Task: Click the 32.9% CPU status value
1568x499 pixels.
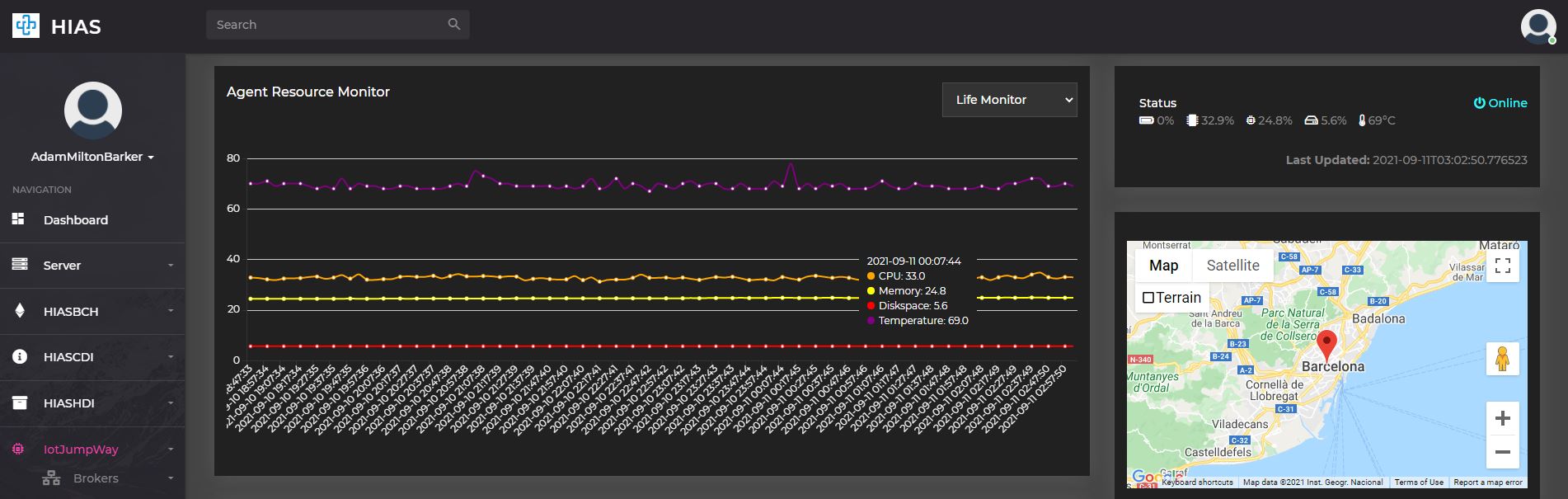Action: (x=1217, y=120)
